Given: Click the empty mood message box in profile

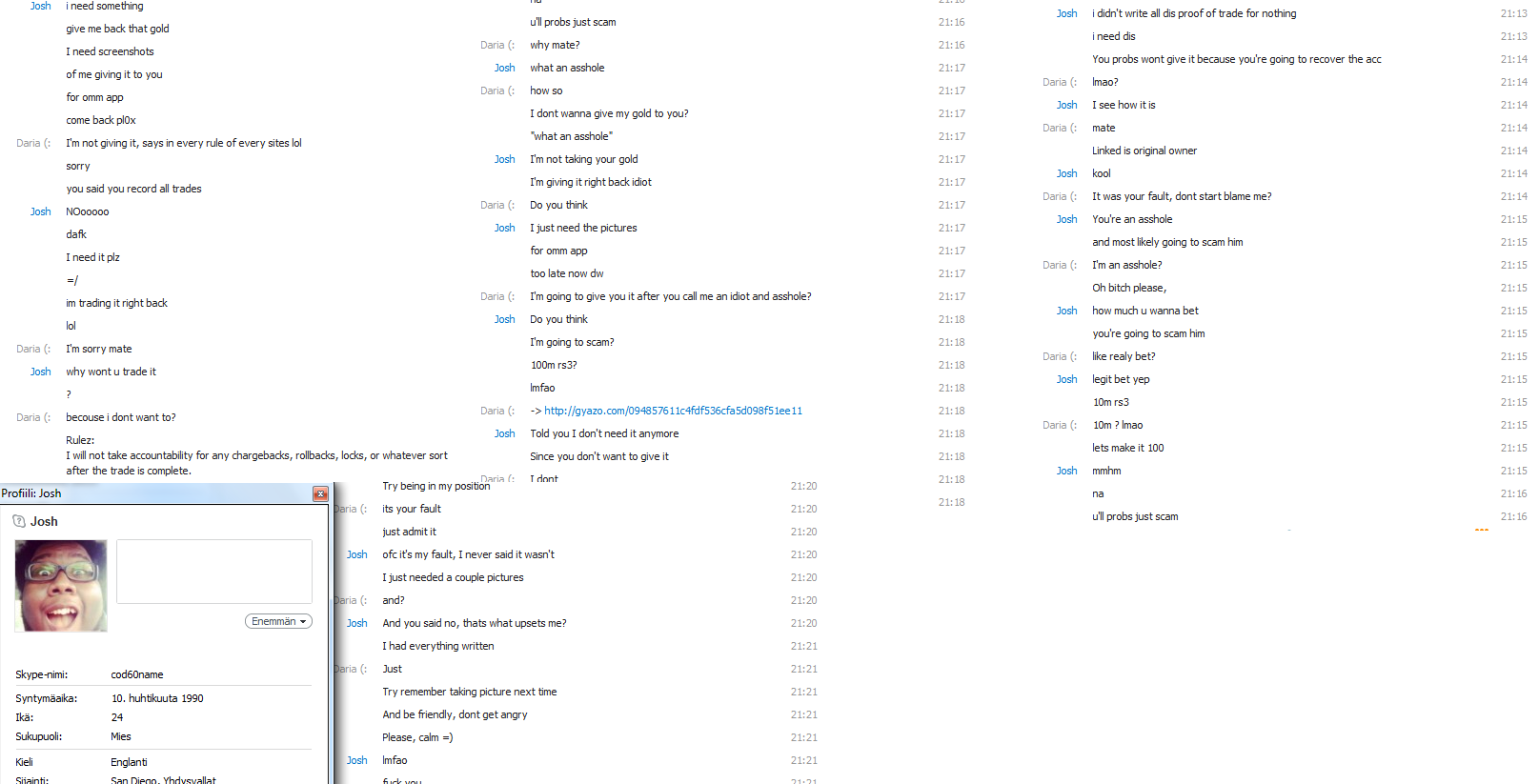Looking at the screenshot, I should [214, 572].
